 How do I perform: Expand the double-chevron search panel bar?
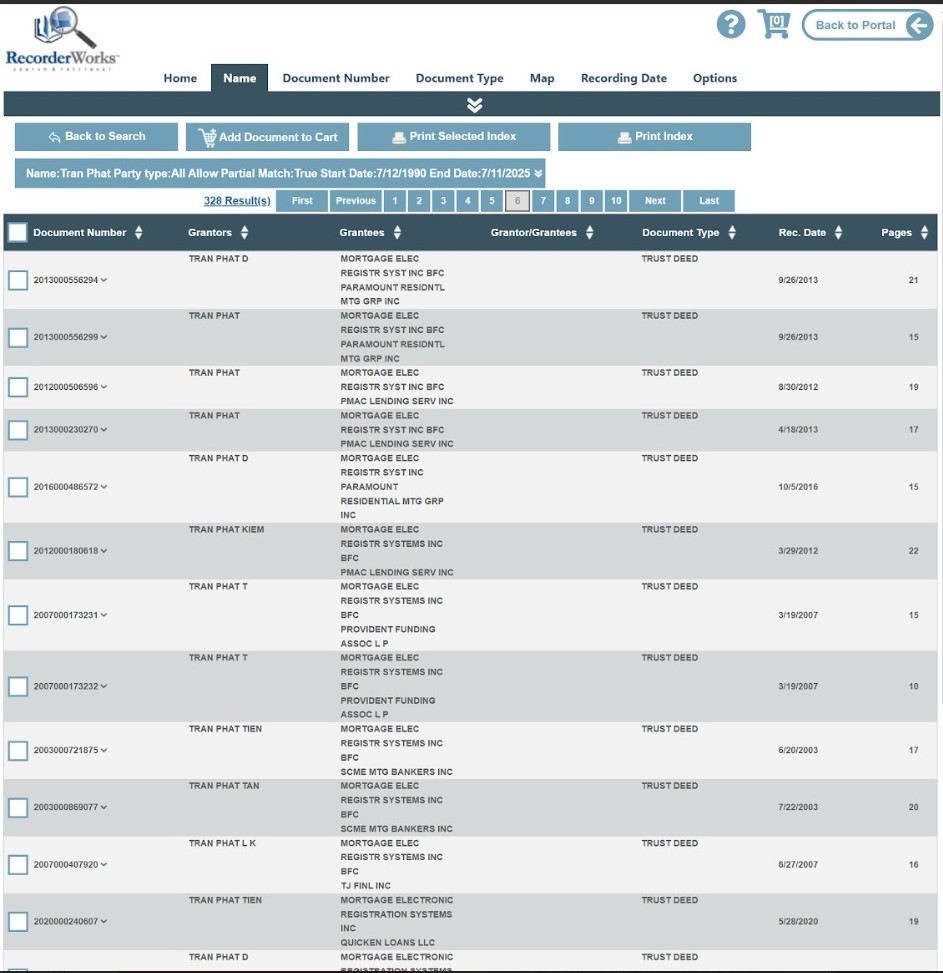(473, 105)
